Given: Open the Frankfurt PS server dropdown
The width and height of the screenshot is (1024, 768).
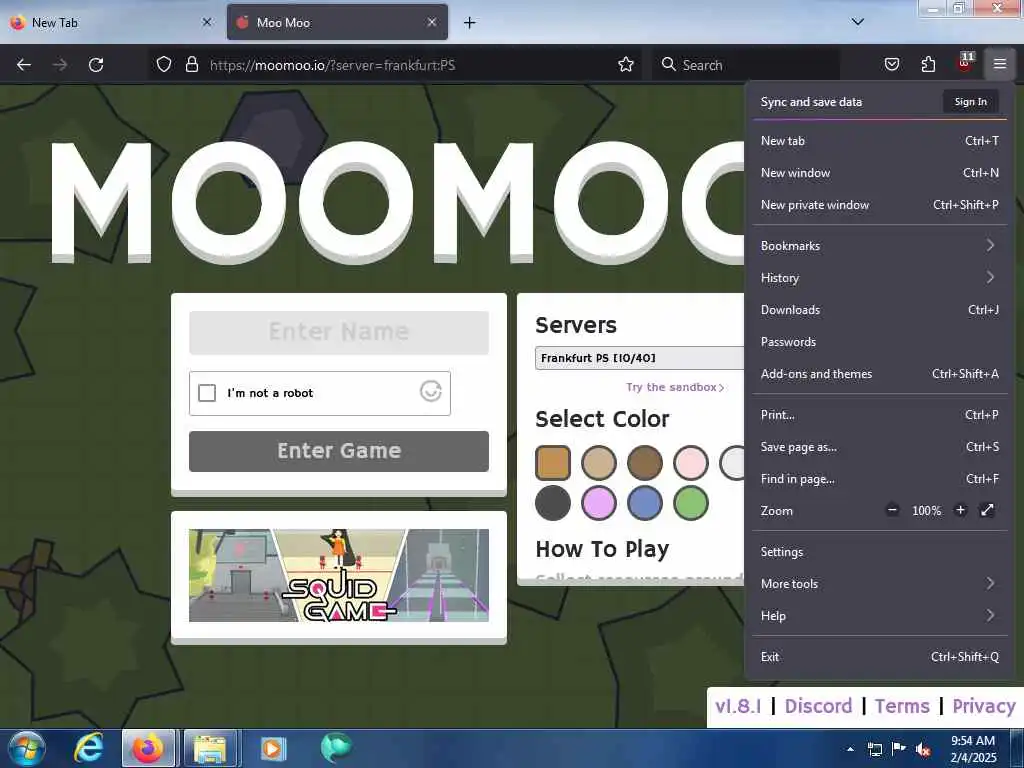Looking at the screenshot, I should (x=639, y=358).
